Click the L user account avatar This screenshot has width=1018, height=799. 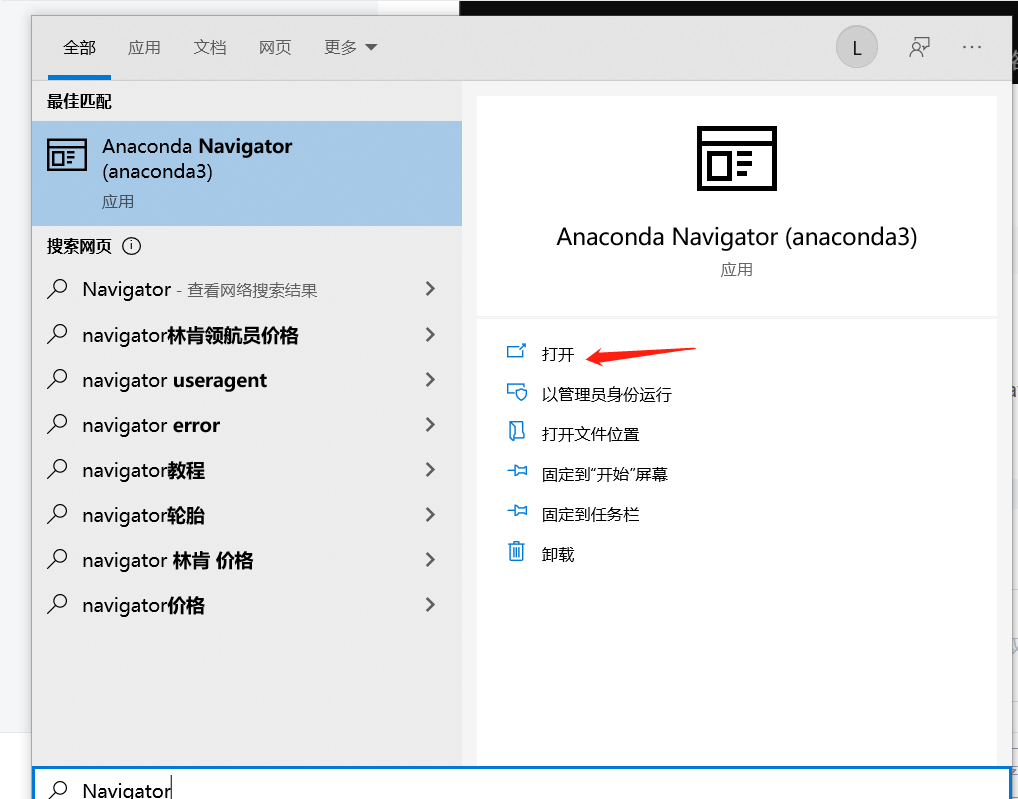click(856, 47)
